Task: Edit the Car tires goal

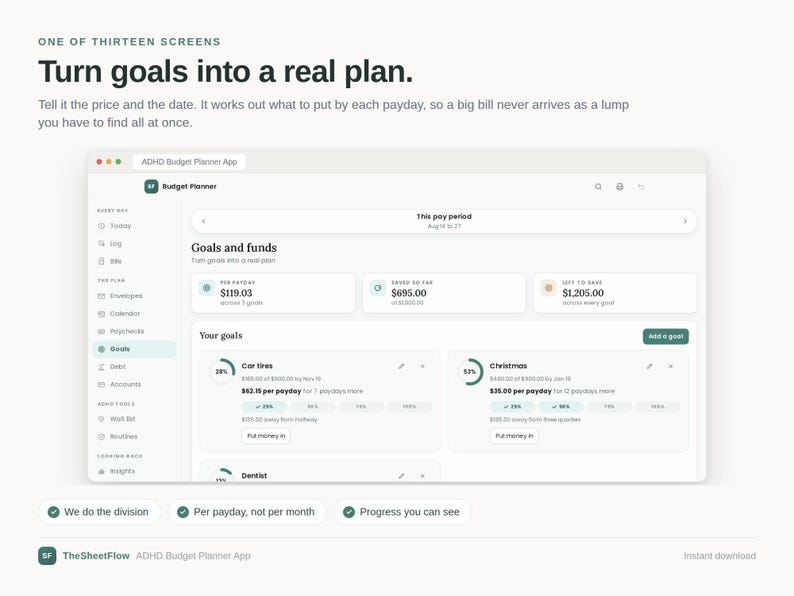Action: 401,366
